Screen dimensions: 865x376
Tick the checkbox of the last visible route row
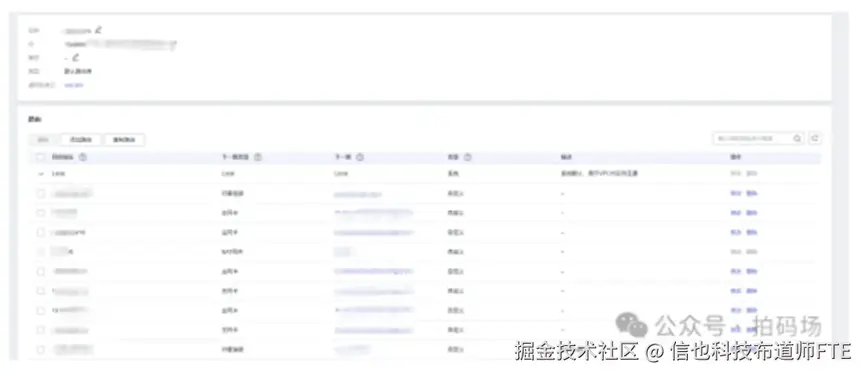40,350
